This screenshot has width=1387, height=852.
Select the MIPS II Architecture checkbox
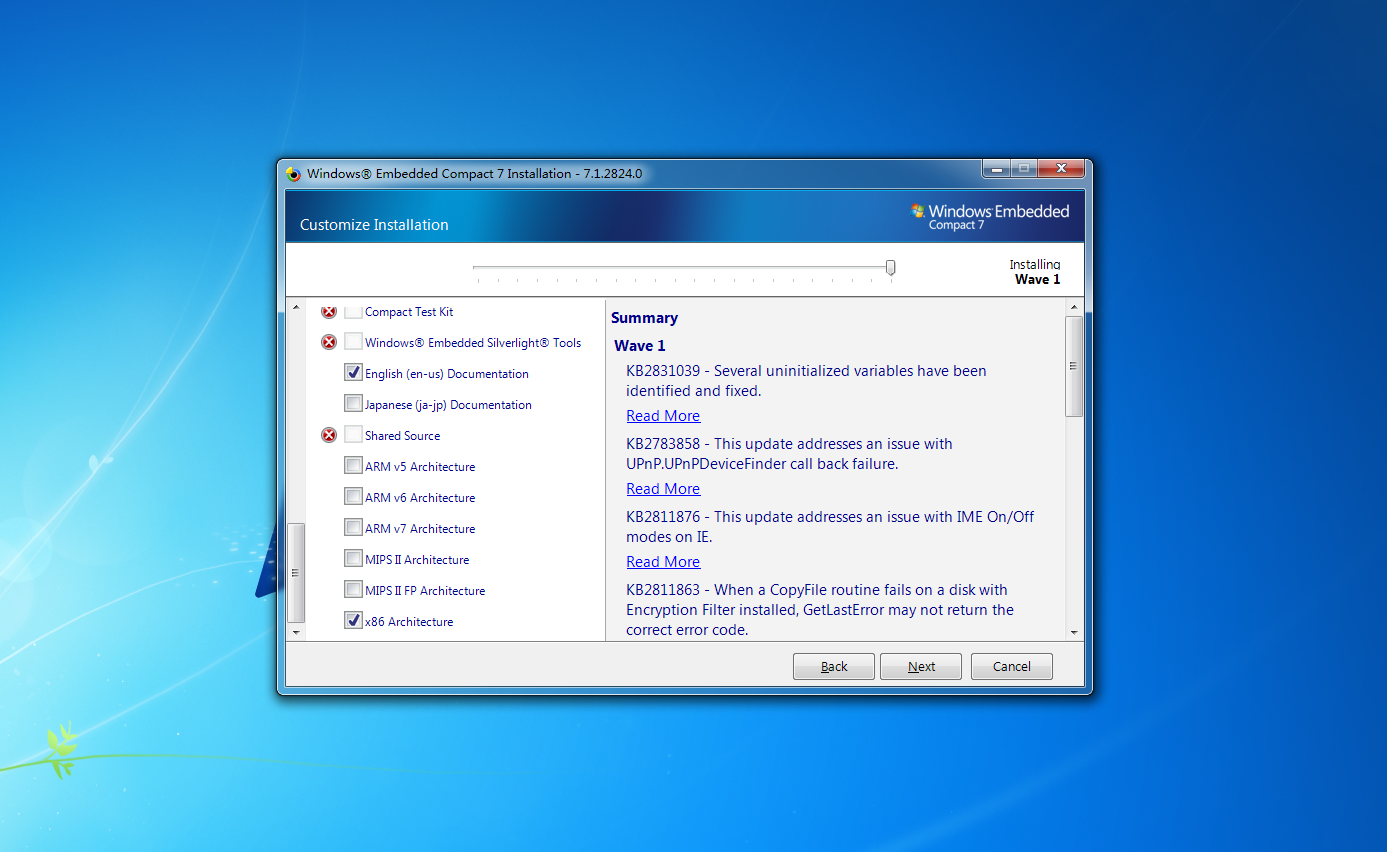pos(353,559)
